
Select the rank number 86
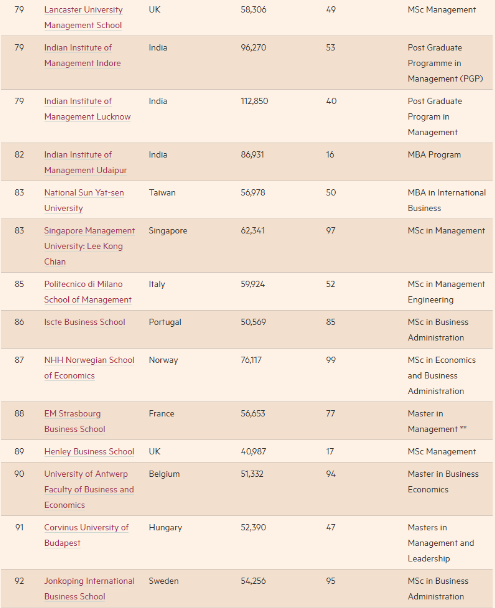[x=19, y=322]
